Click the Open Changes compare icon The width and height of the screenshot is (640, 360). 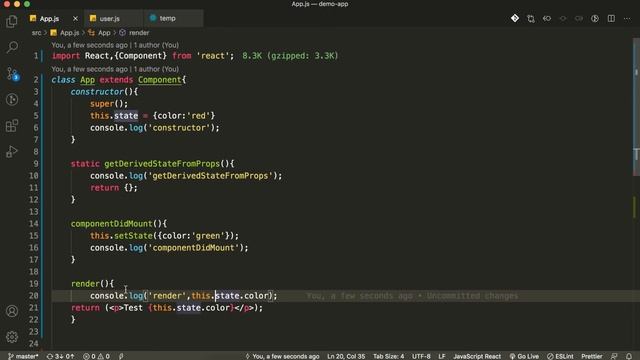531,18
